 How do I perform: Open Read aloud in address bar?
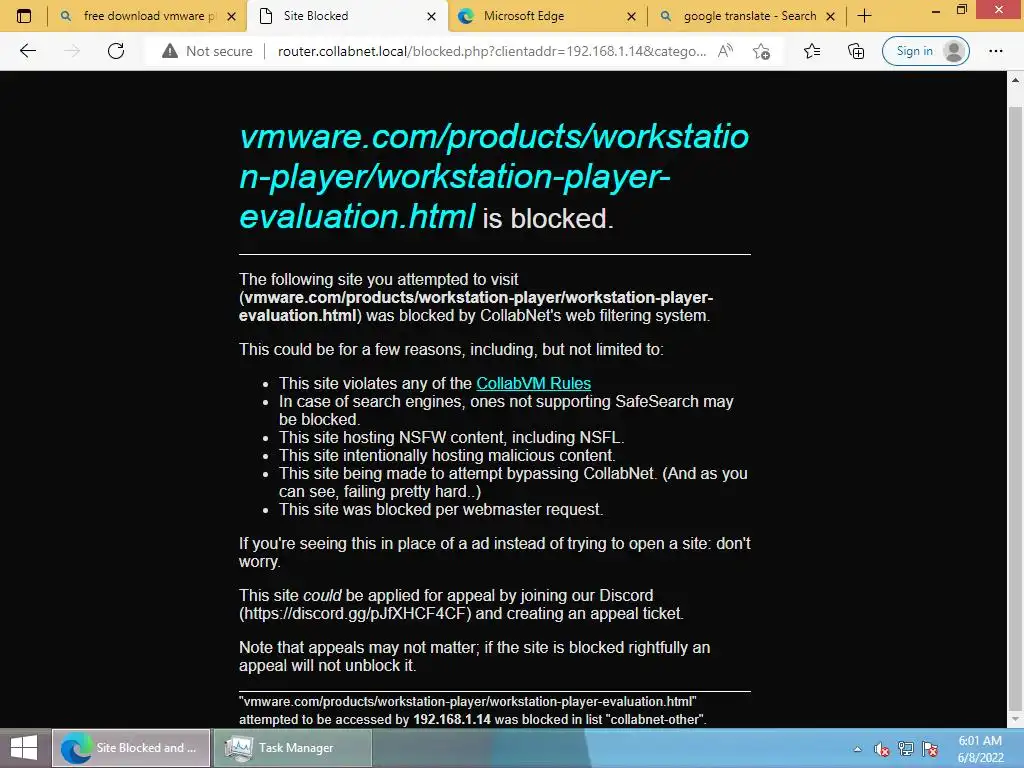[725, 51]
